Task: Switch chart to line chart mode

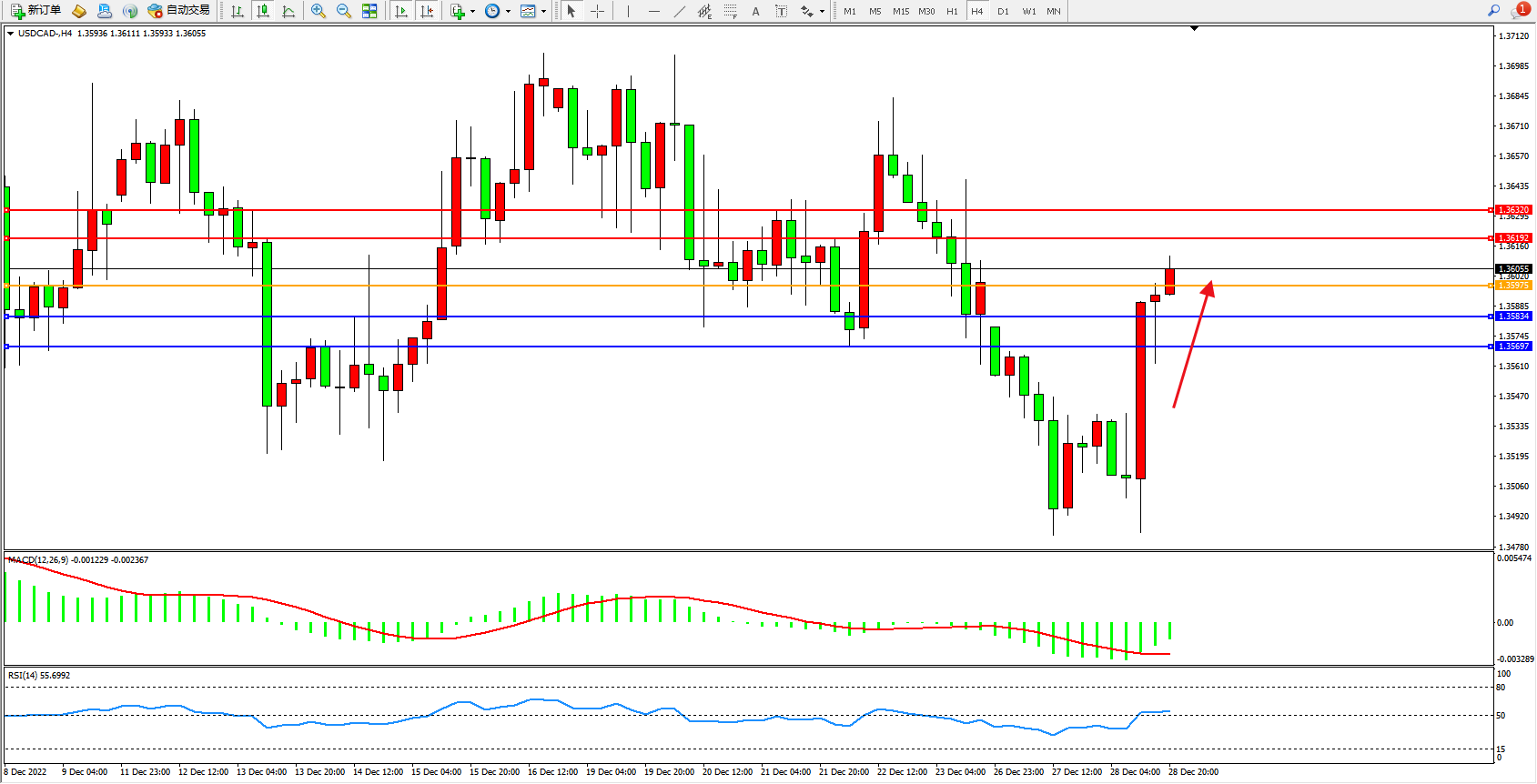Action: click(288, 11)
